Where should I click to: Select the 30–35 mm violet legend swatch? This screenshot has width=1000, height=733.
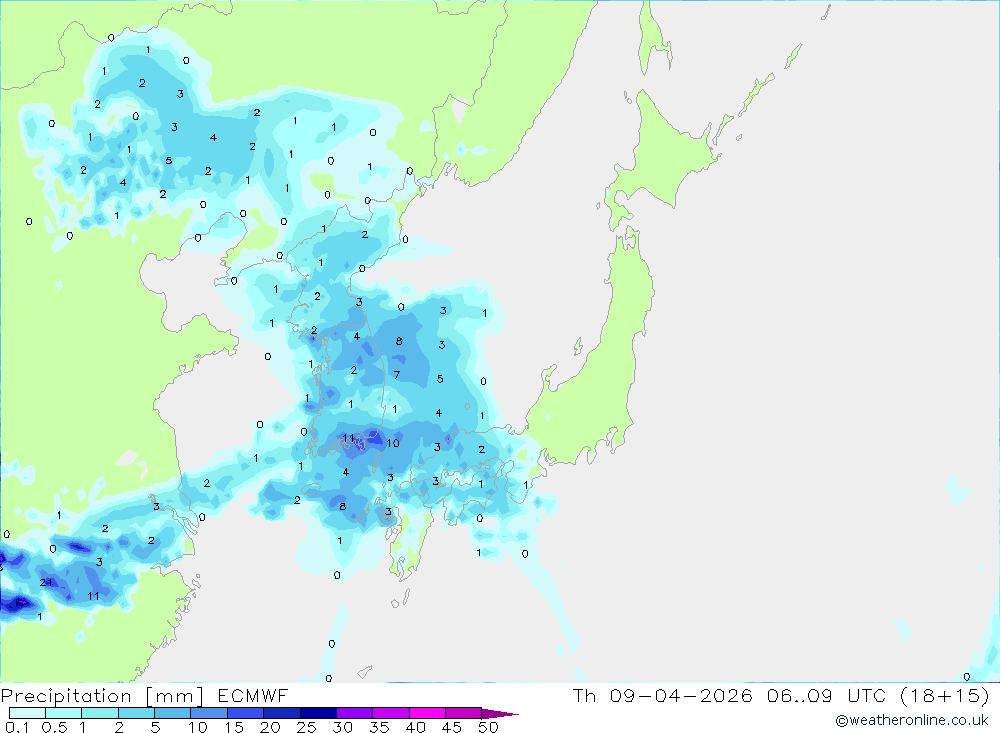coord(354,713)
